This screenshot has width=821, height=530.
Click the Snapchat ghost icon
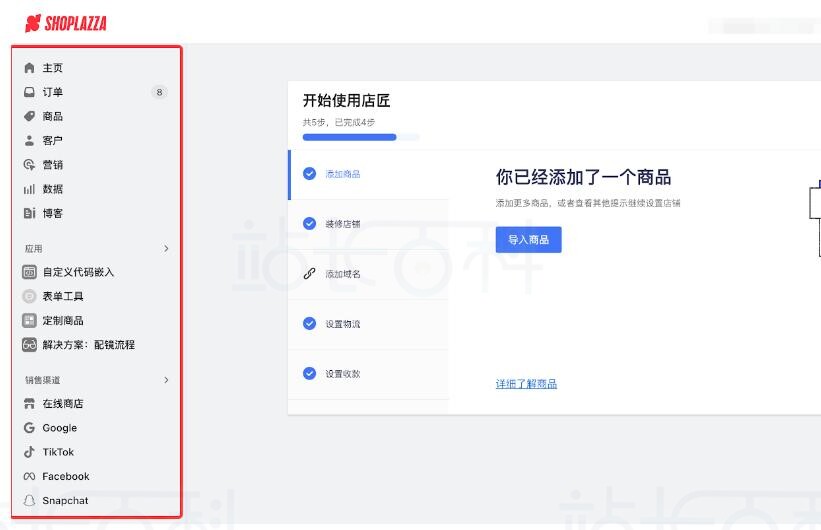[29, 501]
